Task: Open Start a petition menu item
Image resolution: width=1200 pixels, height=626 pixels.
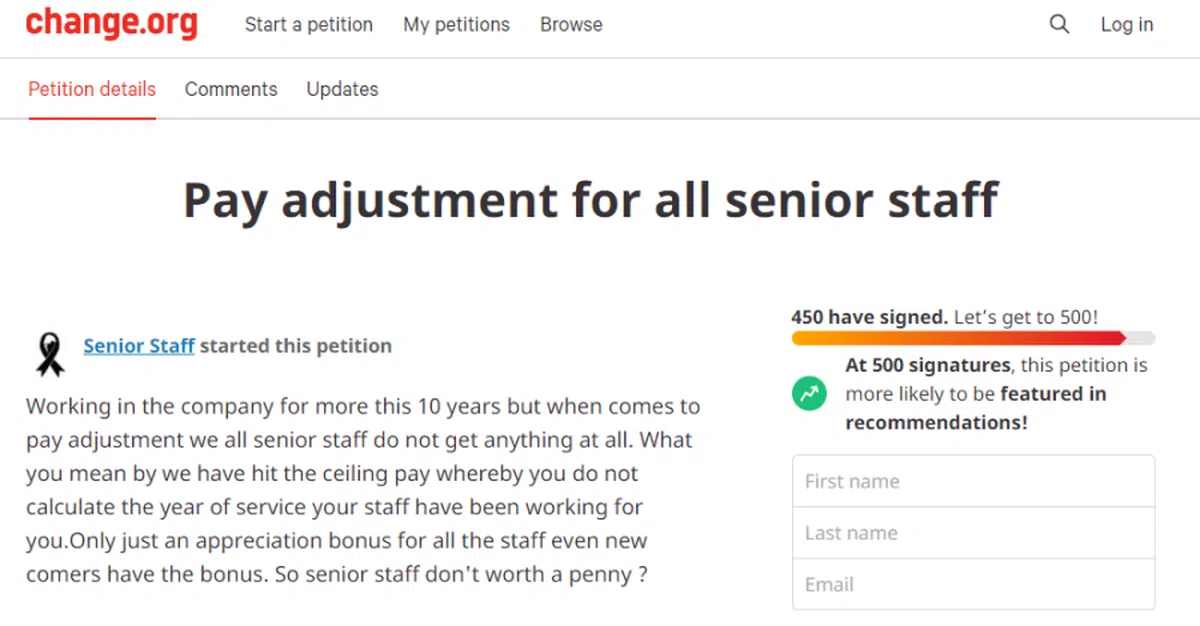Action: 308,25
